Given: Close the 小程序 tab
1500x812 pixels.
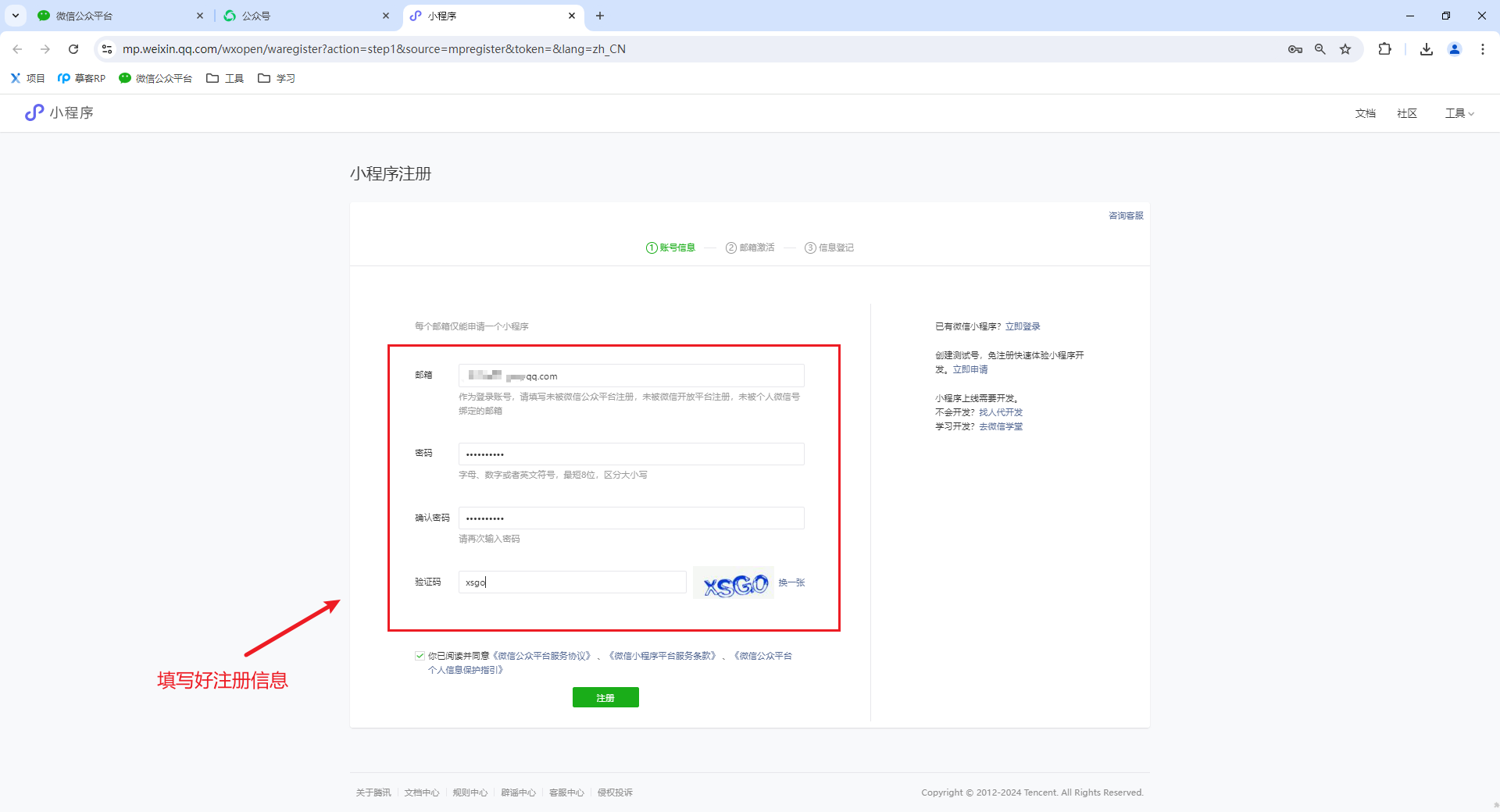Looking at the screenshot, I should [572, 16].
